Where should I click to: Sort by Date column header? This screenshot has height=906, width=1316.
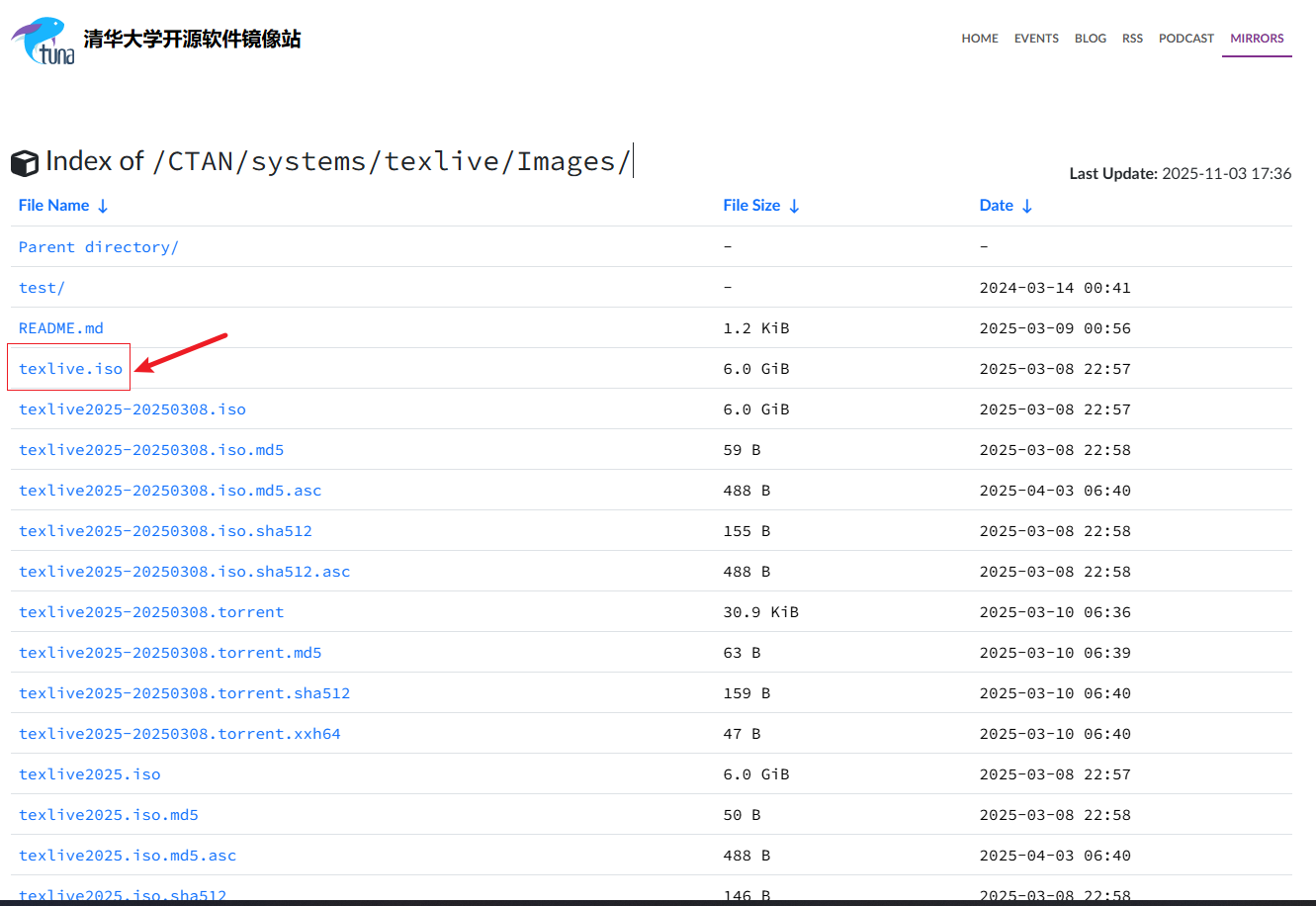1006,206
